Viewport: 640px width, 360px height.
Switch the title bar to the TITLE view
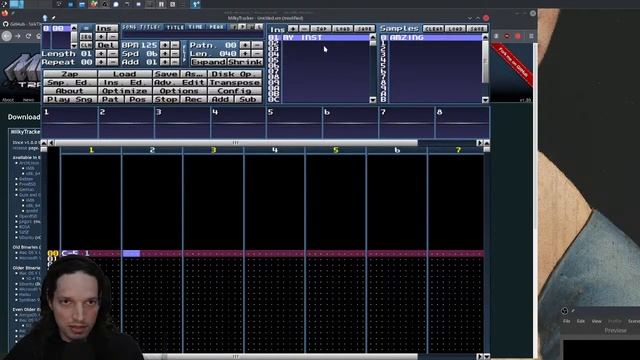pos(175,27)
